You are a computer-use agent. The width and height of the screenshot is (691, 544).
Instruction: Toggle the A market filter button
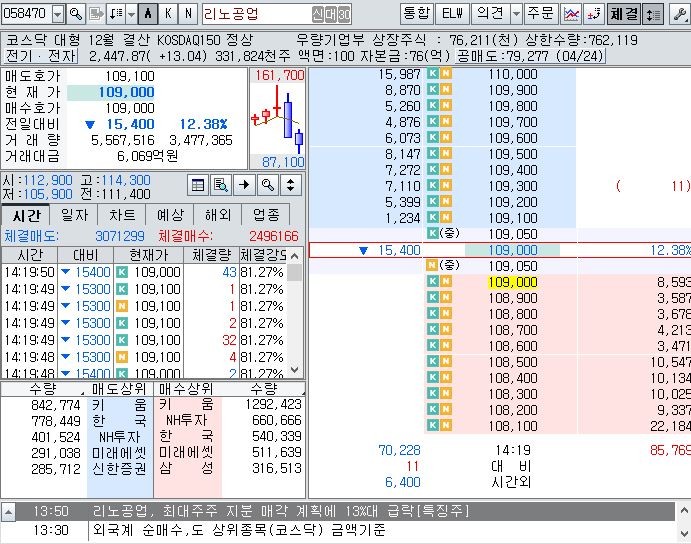pyautogui.click(x=148, y=14)
